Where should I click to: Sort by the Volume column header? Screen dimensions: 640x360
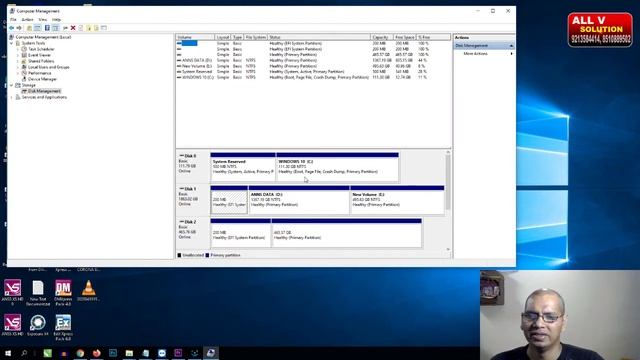195,37
